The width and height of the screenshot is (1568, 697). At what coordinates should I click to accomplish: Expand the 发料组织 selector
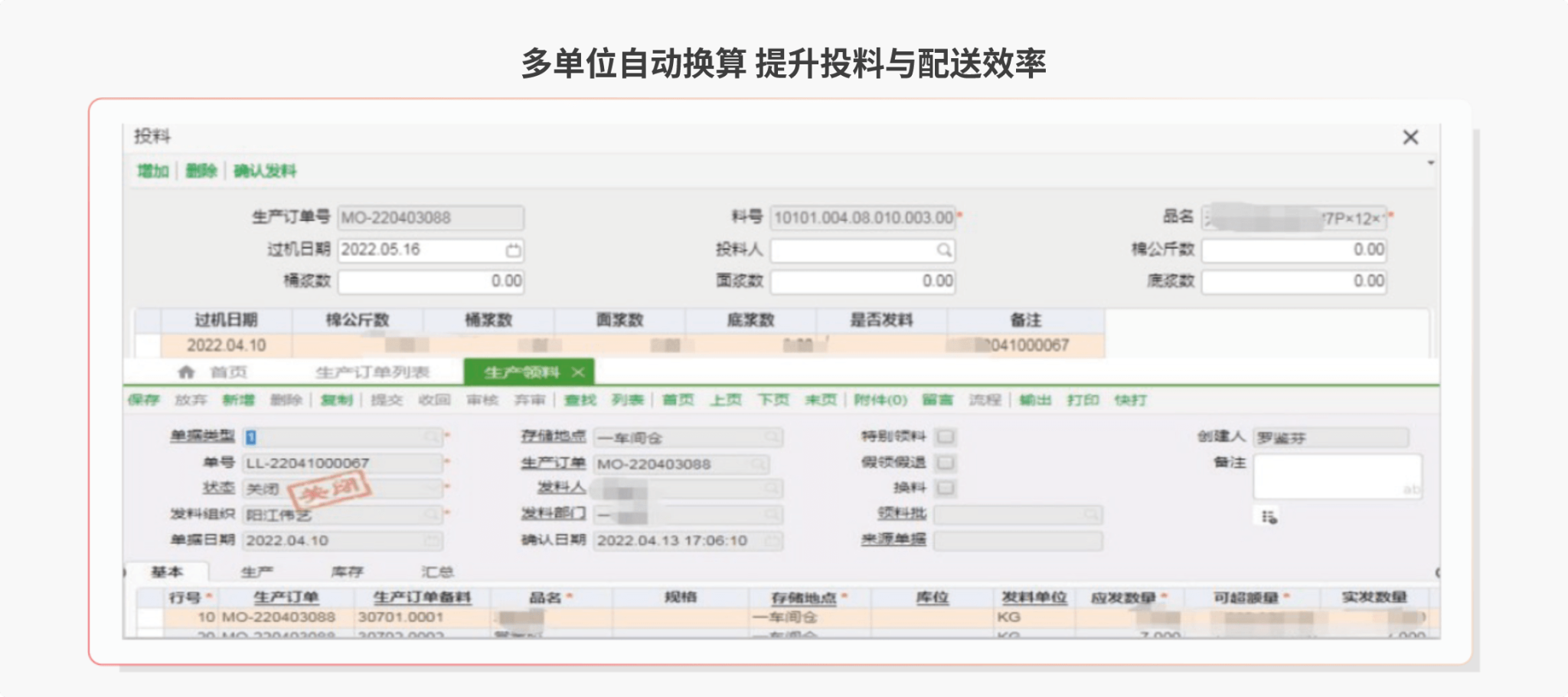[x=433, y=515]
